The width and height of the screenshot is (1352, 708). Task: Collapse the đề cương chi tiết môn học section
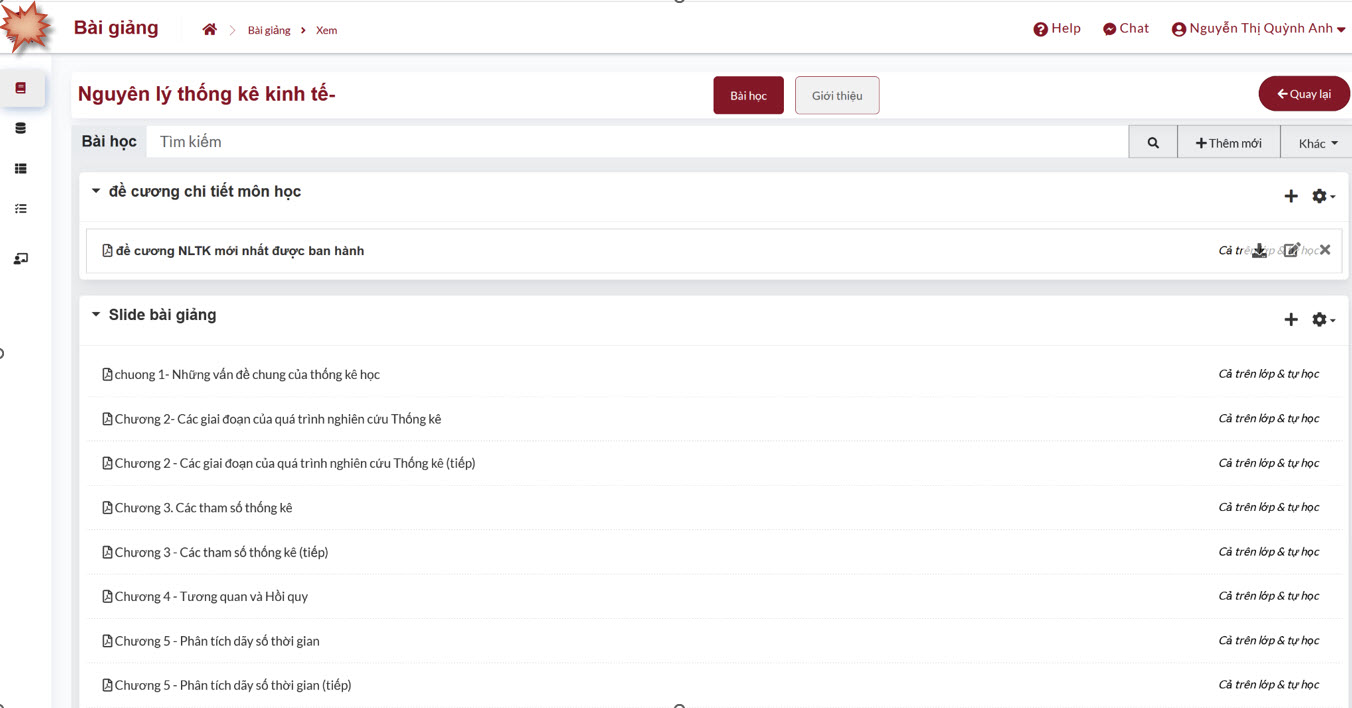click(x=96, y=191)
